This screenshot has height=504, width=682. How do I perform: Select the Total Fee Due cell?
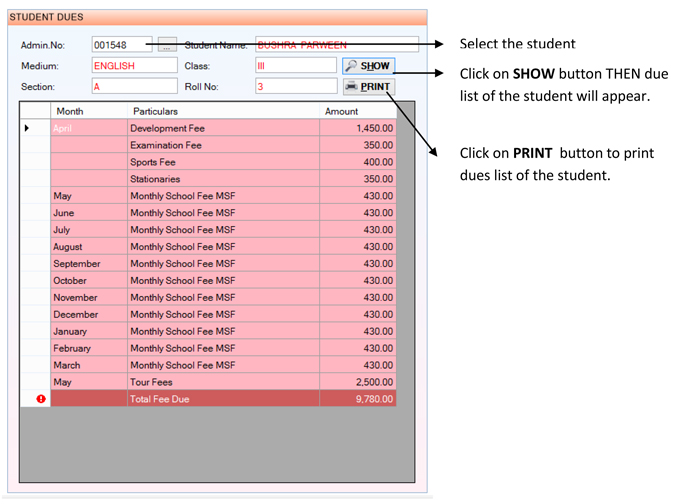pos(224,399)
